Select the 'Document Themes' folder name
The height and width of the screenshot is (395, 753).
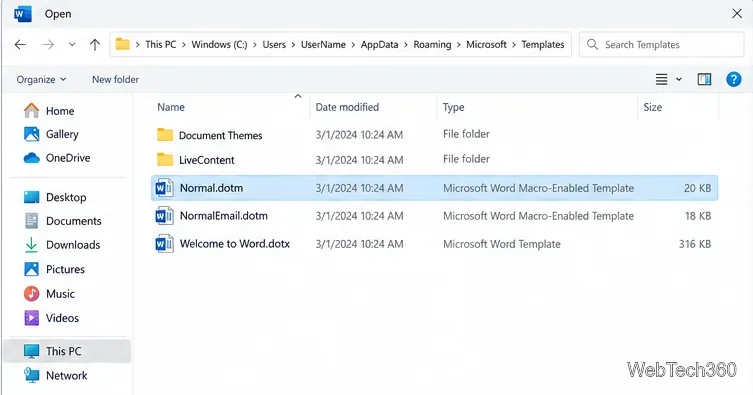coord(220,135)
